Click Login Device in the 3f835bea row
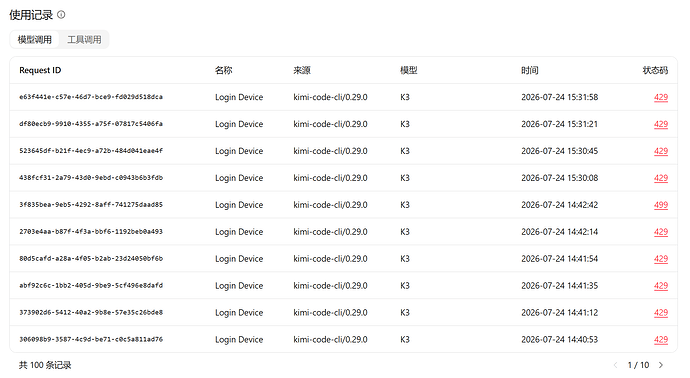The height and width of the screenshot is (378, 690). (239, 205)
